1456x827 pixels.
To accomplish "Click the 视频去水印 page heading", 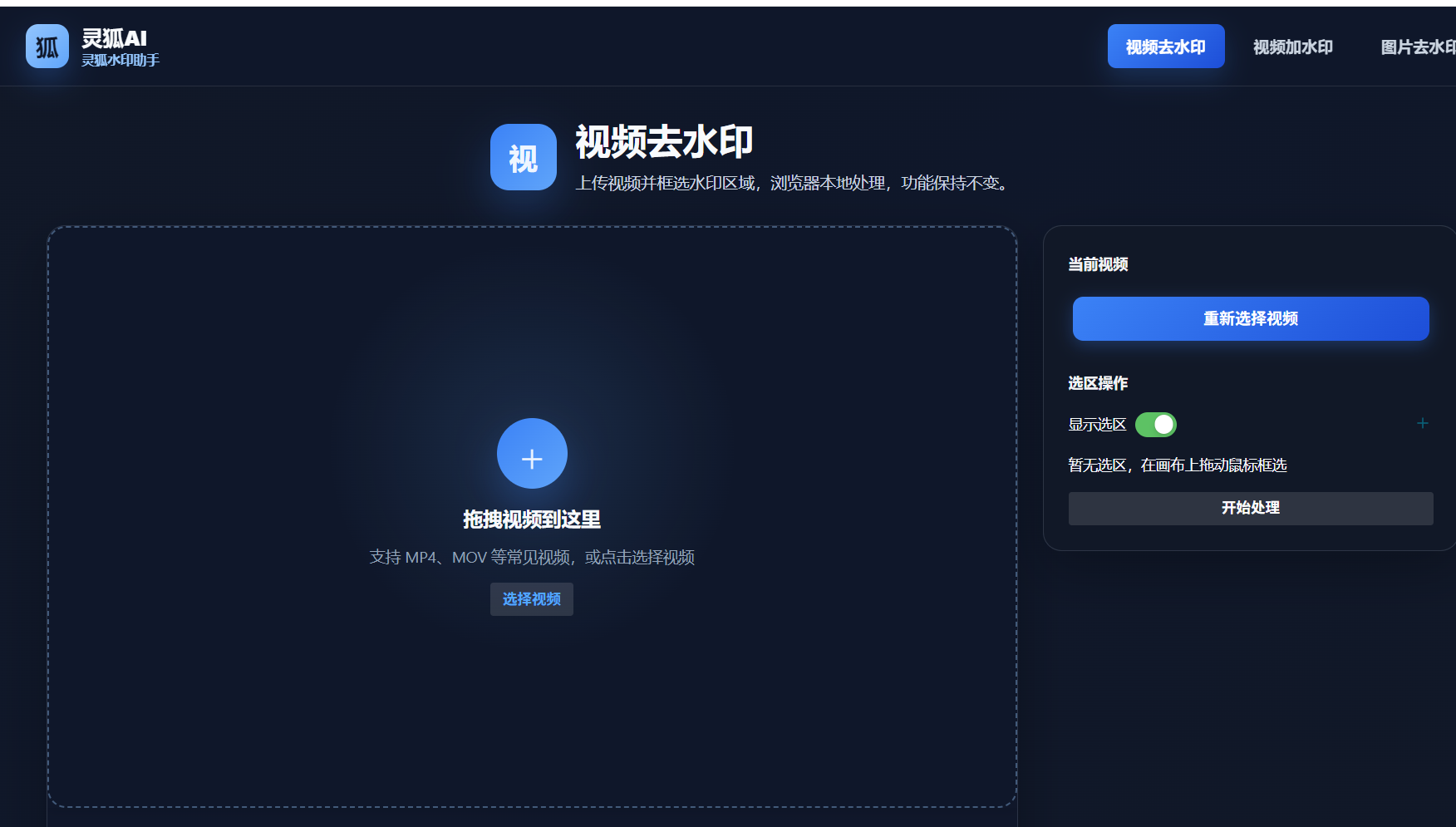I will point(664,141).
